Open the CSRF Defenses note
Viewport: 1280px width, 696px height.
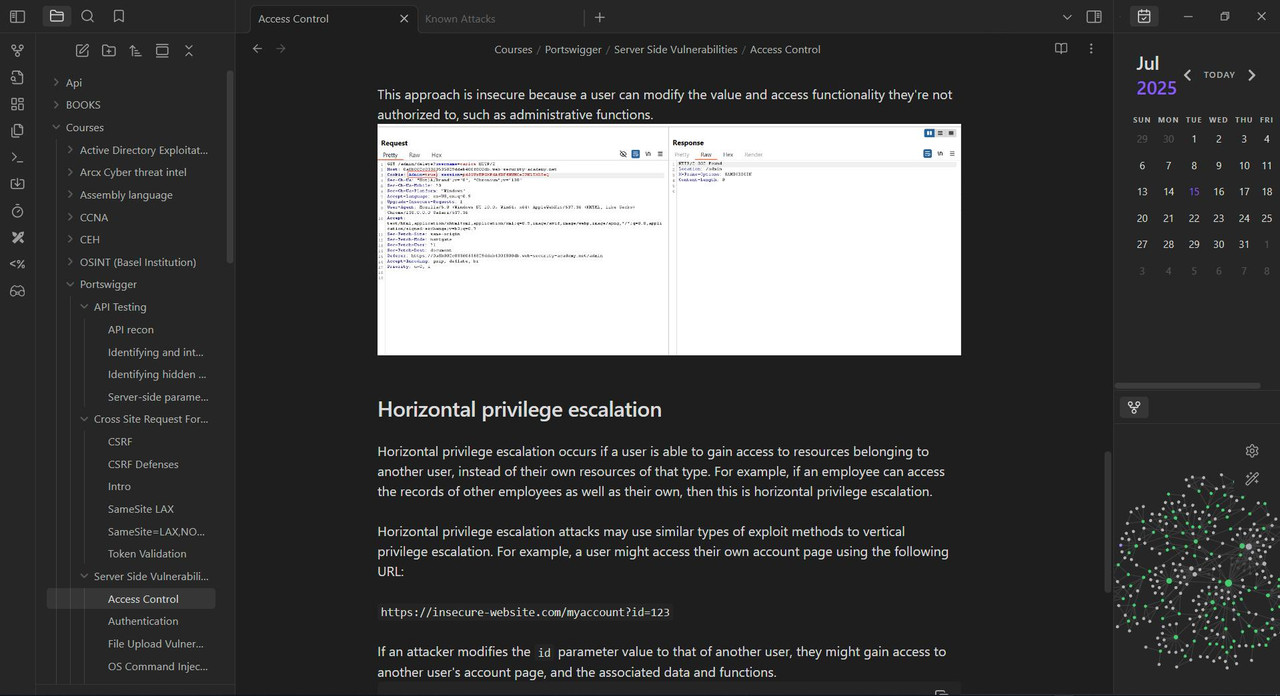(x=143, y=464)
